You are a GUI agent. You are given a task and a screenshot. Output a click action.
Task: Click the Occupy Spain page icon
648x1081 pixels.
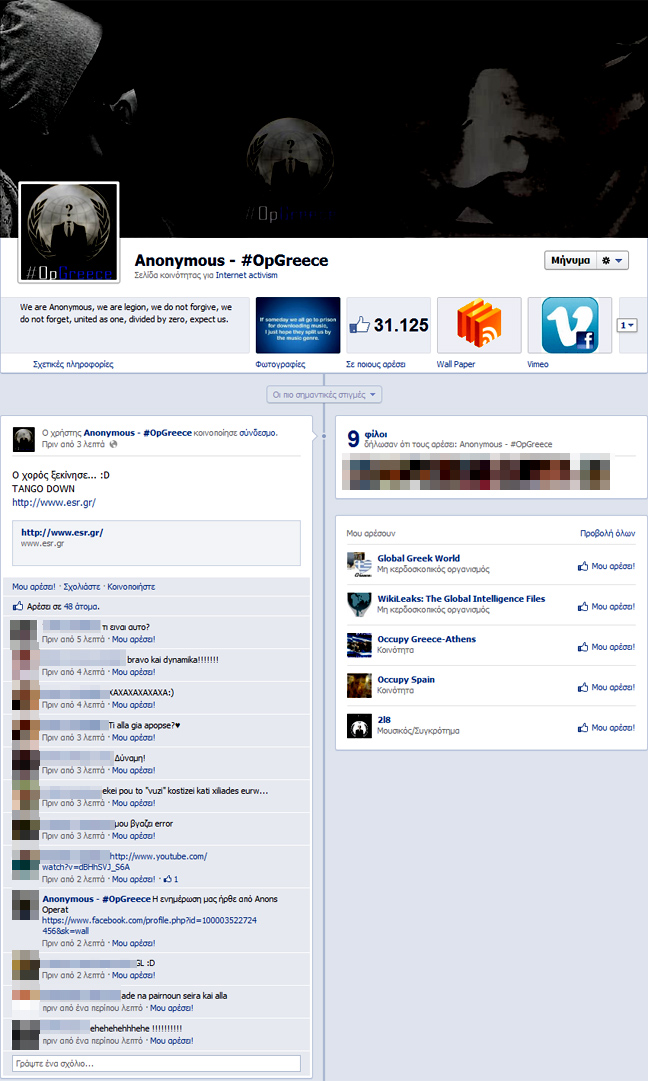pyautogui.click(x=359, y=686)
